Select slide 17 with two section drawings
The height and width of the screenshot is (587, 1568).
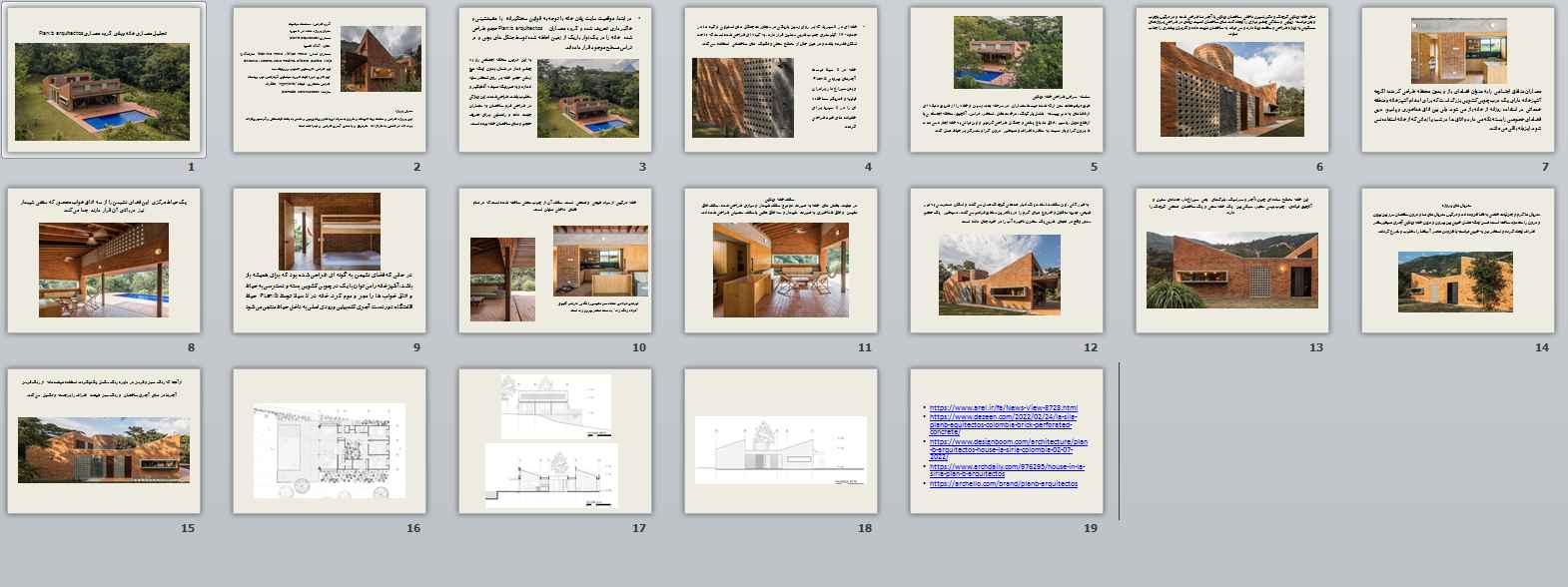[x=555, y=441]
